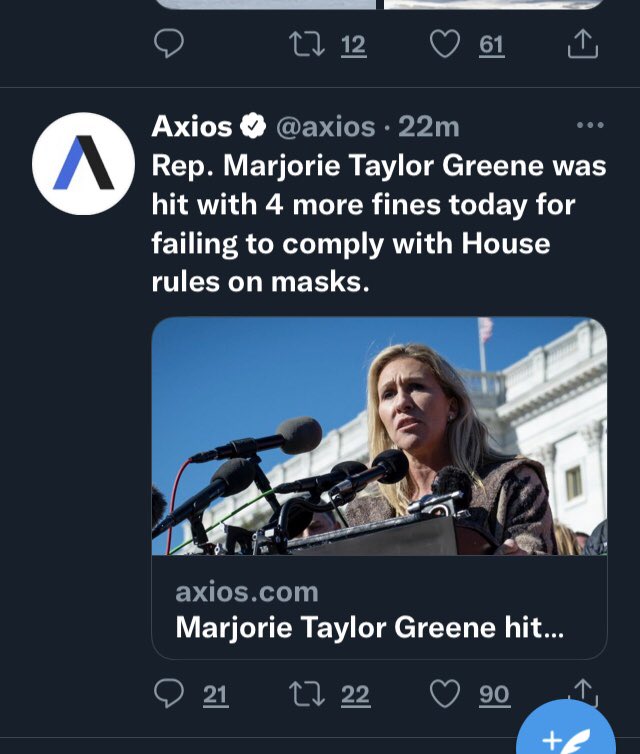Like the upper tweet with 61 likes
This screenshot has height=754, width=640.
click(444, 44)
